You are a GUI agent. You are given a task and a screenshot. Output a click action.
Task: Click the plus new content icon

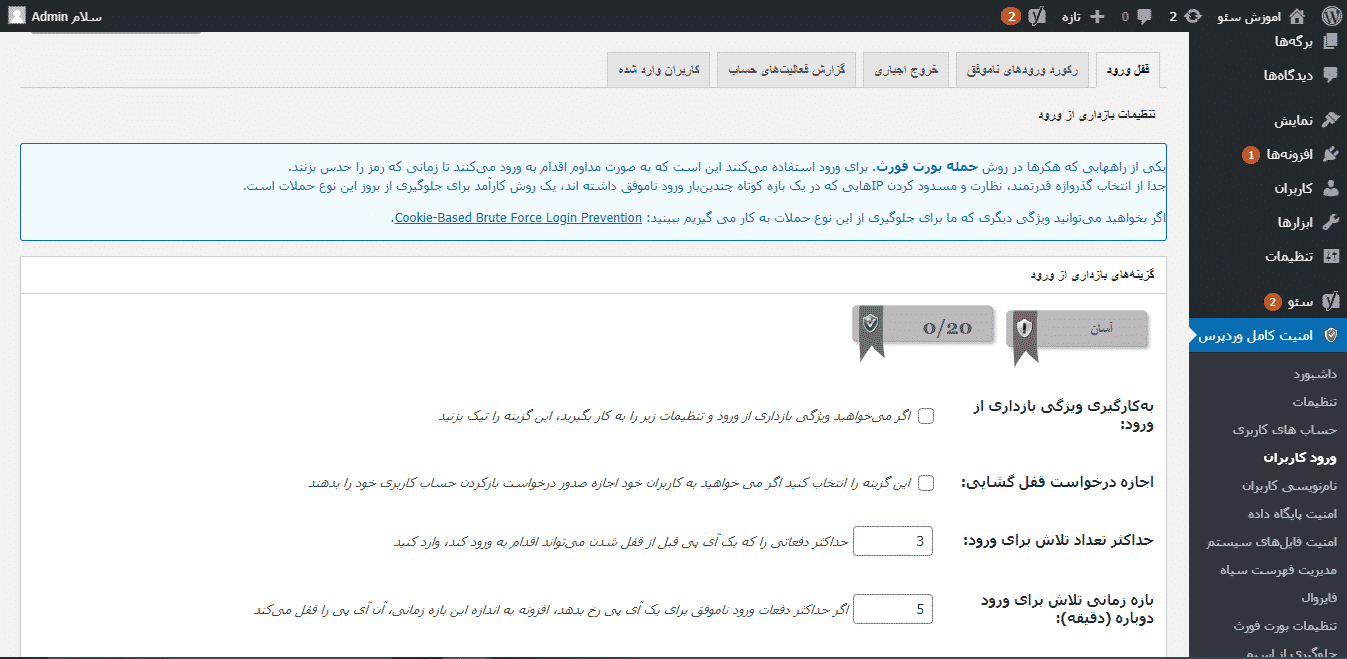(1097, 16)
